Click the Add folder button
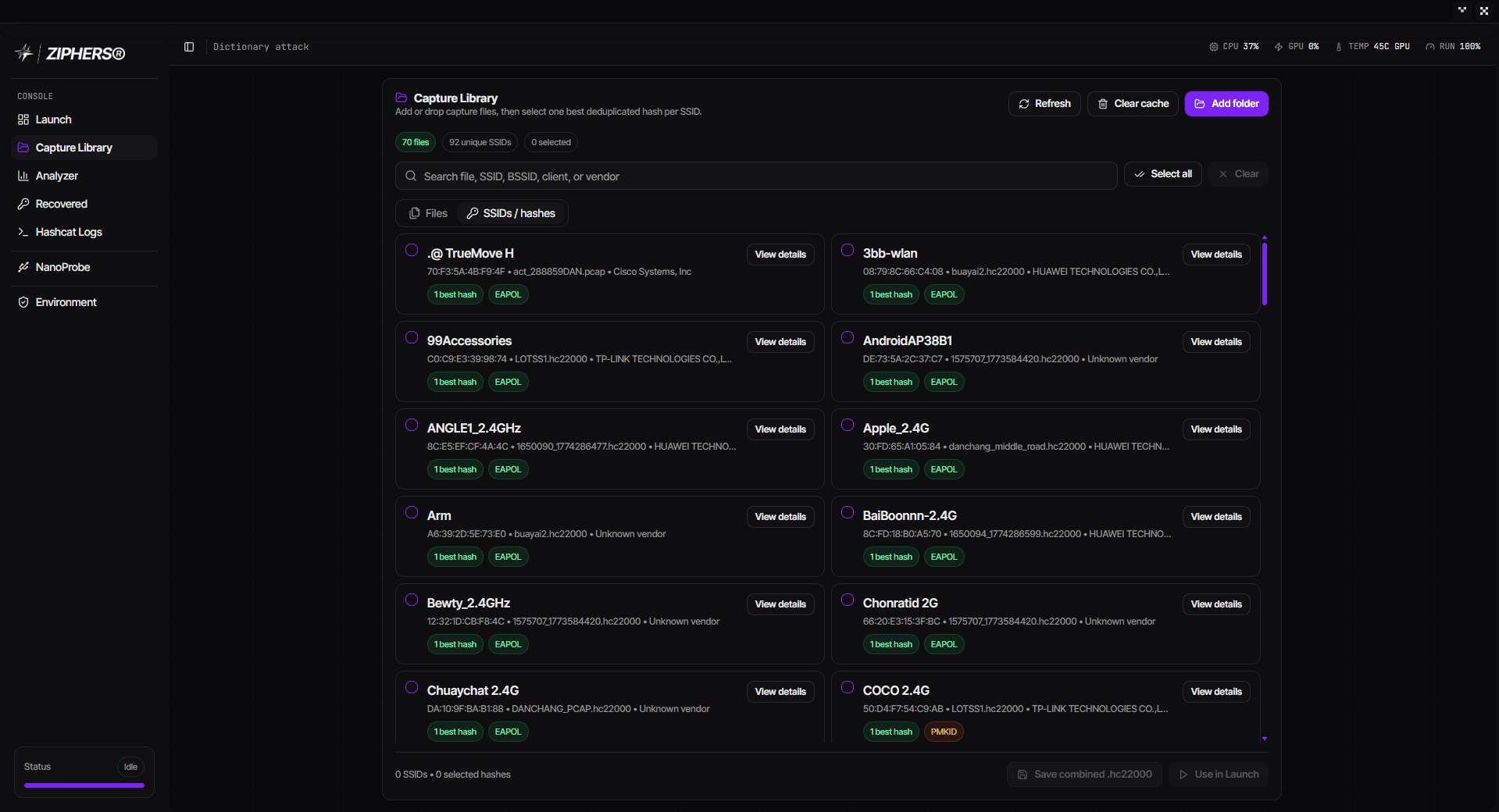 pyautogui.click(x=1226, y=104)
